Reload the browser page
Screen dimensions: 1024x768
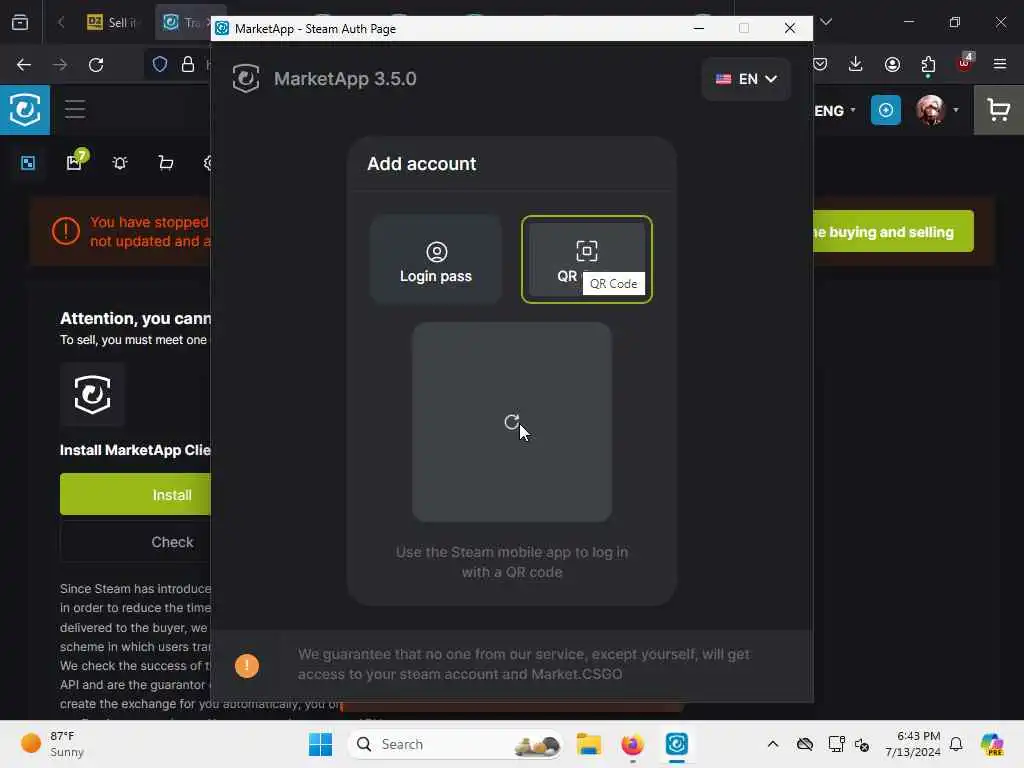tap(96, 65)
